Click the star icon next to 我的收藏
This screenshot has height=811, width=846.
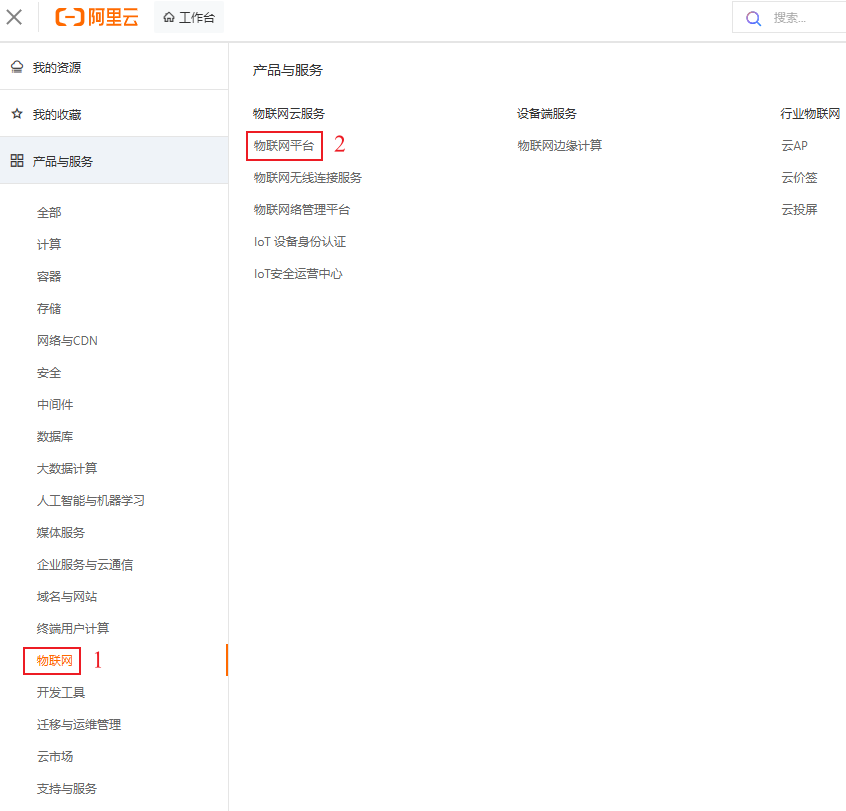[17, 114]
